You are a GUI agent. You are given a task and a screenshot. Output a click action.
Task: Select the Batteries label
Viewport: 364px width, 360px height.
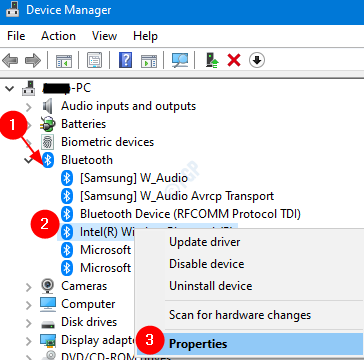(x=83, y=124)
